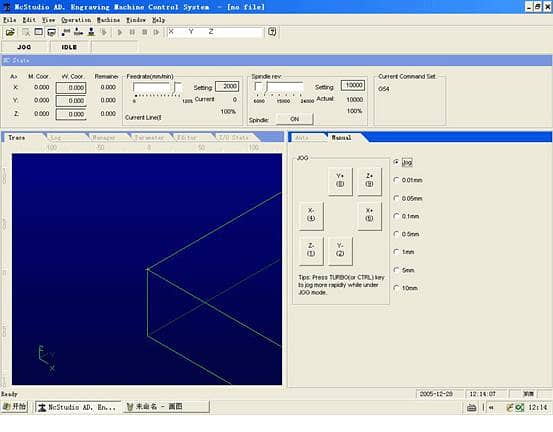The height and width of the screenshot is (432, 553).
Task: Click the resume-from-breakpoint double-arrow icon
Action: (157, 32)
